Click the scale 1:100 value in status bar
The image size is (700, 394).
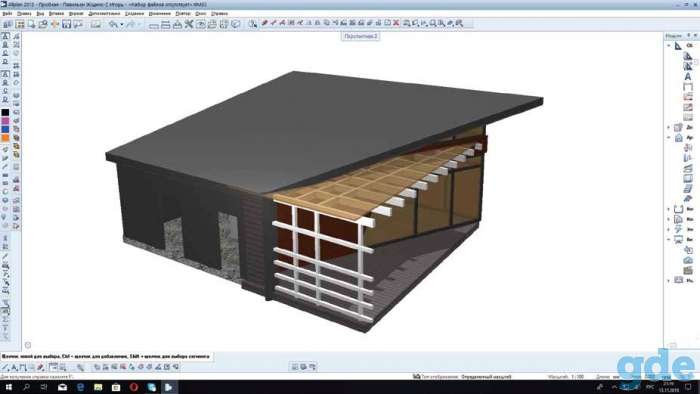578,377
